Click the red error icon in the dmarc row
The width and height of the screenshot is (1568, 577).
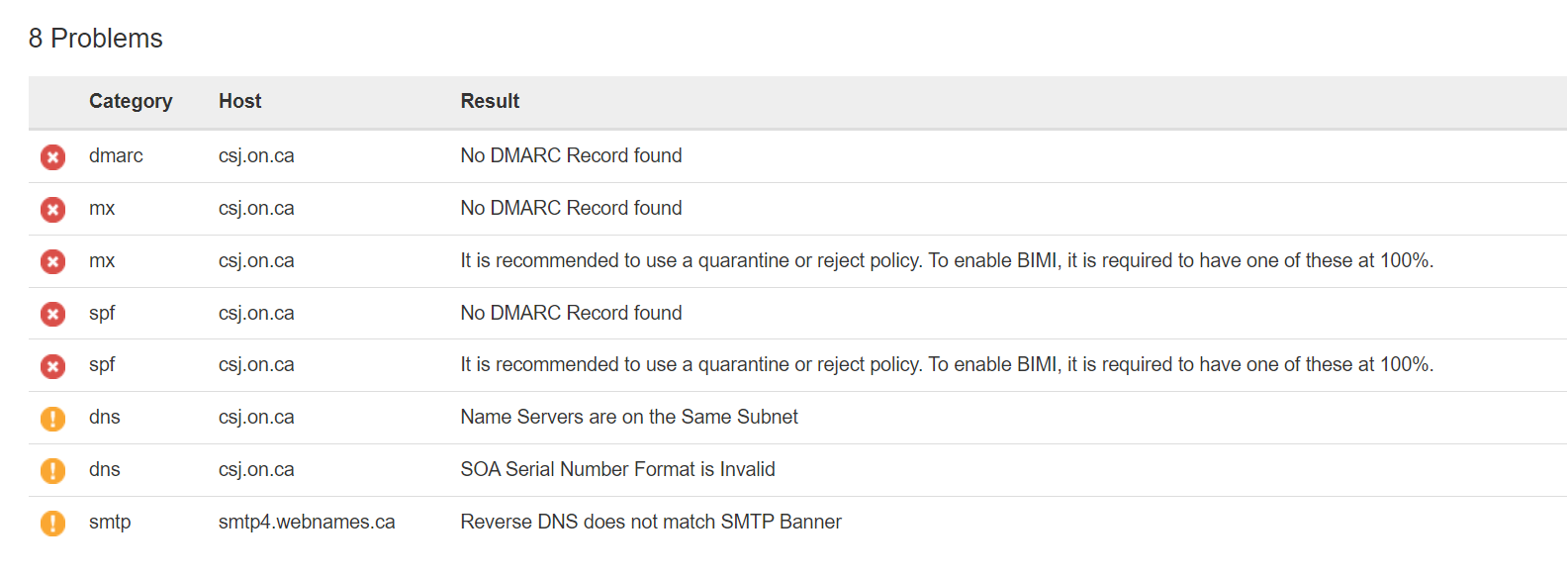tap(52, 156)
